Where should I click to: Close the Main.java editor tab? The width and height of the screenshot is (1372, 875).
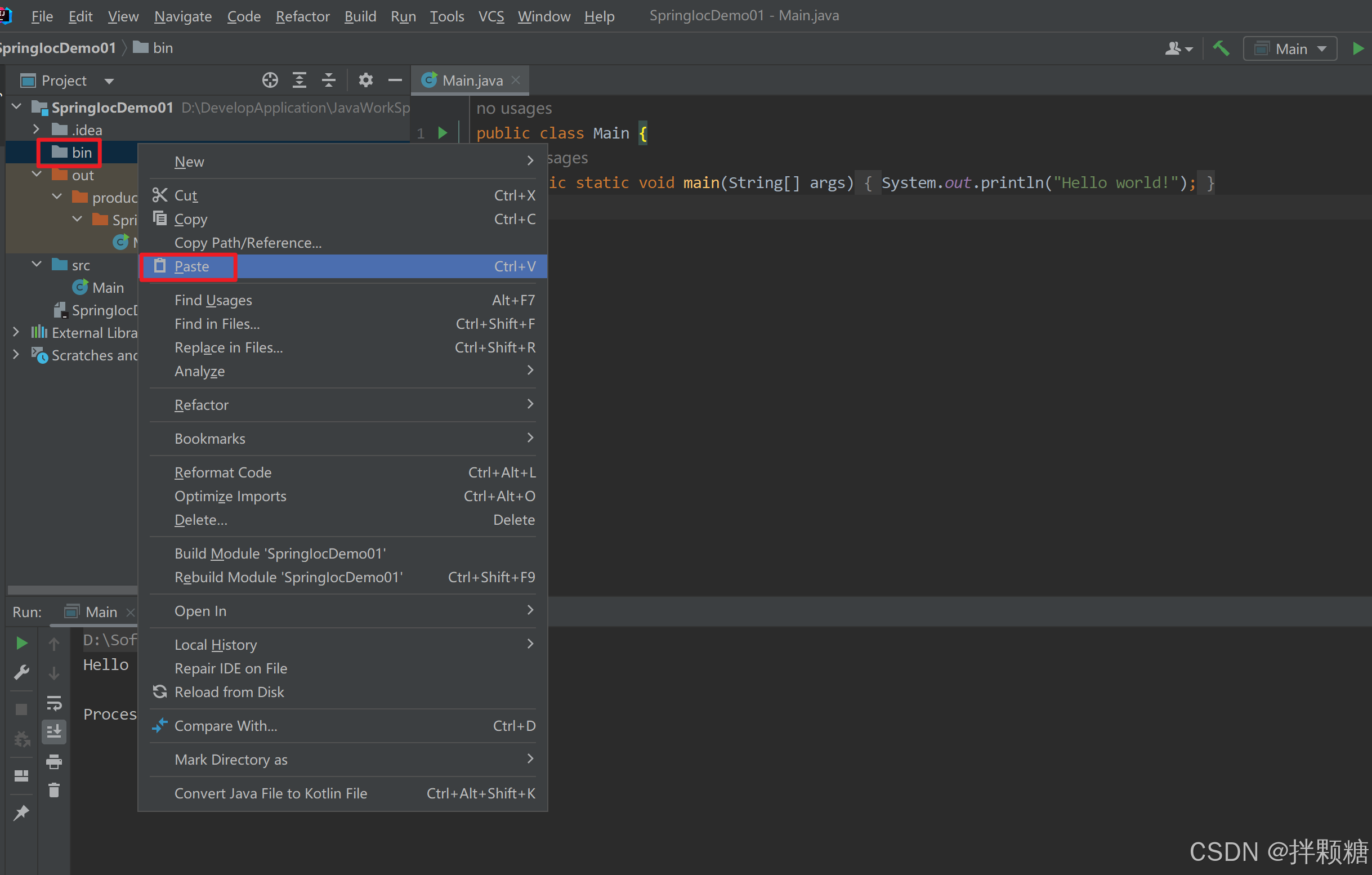point(516,81)
